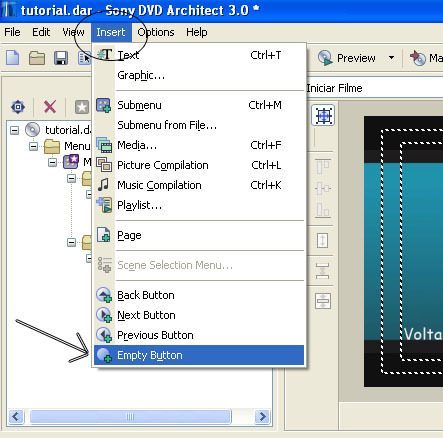Screen dimensions: 443x438
Task: Click the New project toolbar icon
Action: coord(13,58)
